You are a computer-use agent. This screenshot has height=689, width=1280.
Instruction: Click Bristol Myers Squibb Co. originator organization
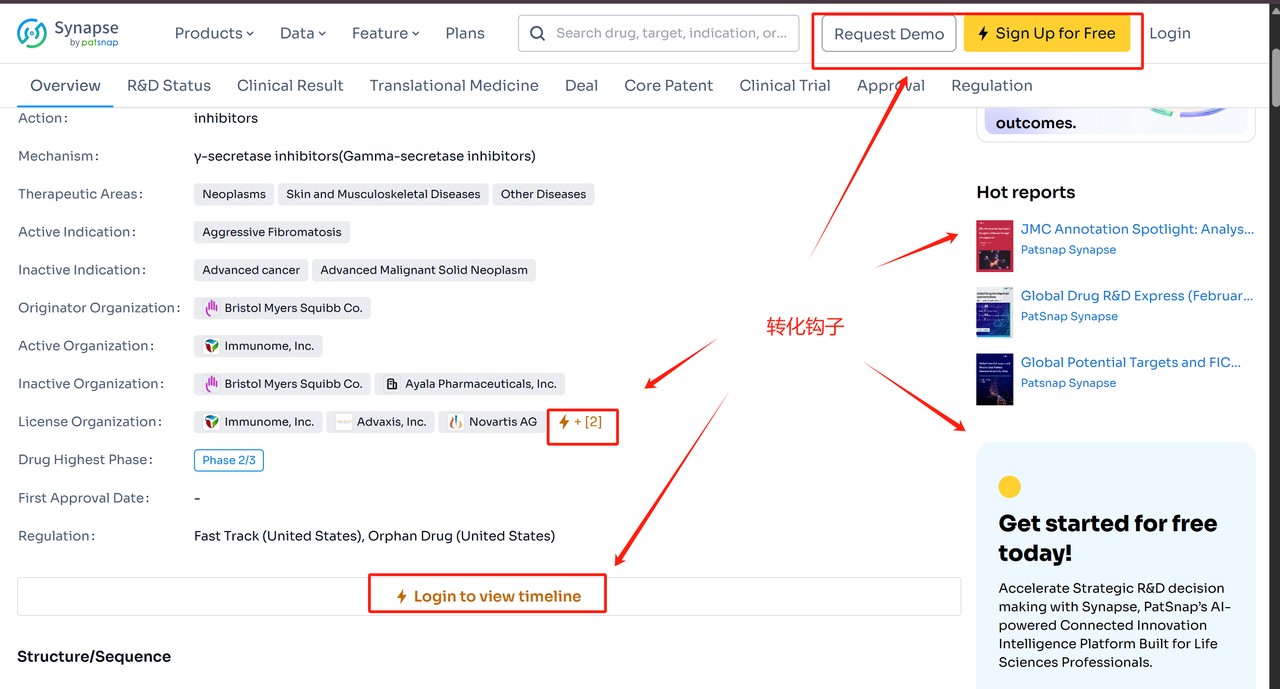click(283, 308)
